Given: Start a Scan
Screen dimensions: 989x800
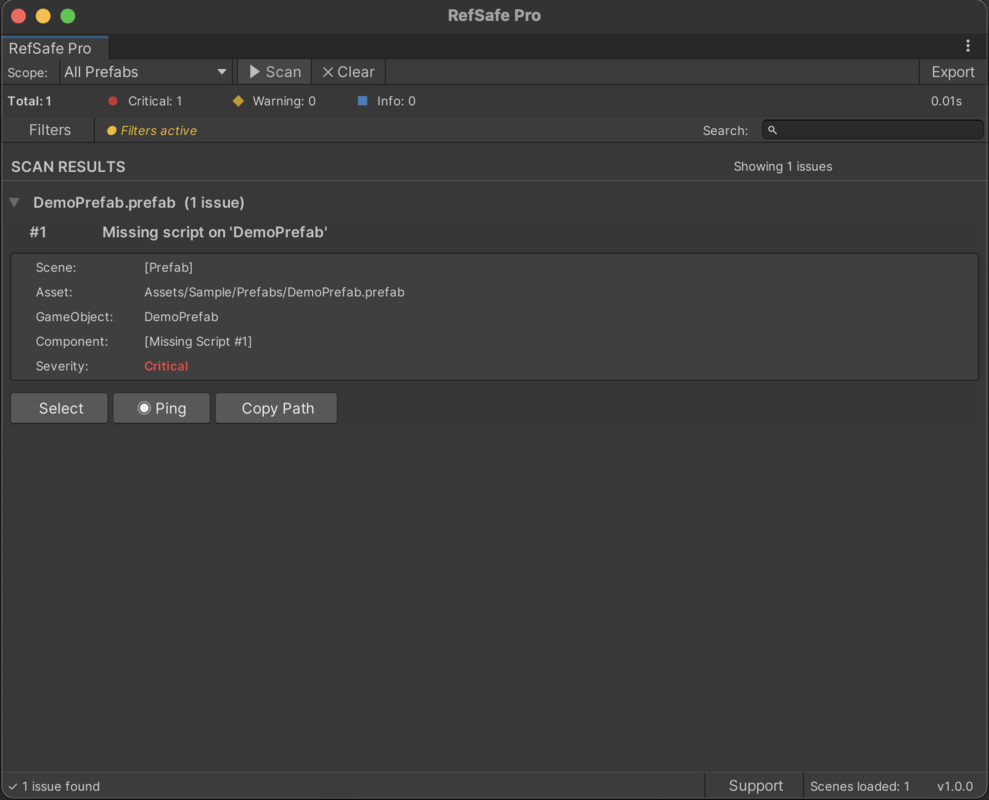Looking at the screenshot, I should pyautogui.click(x=275, y=72).
